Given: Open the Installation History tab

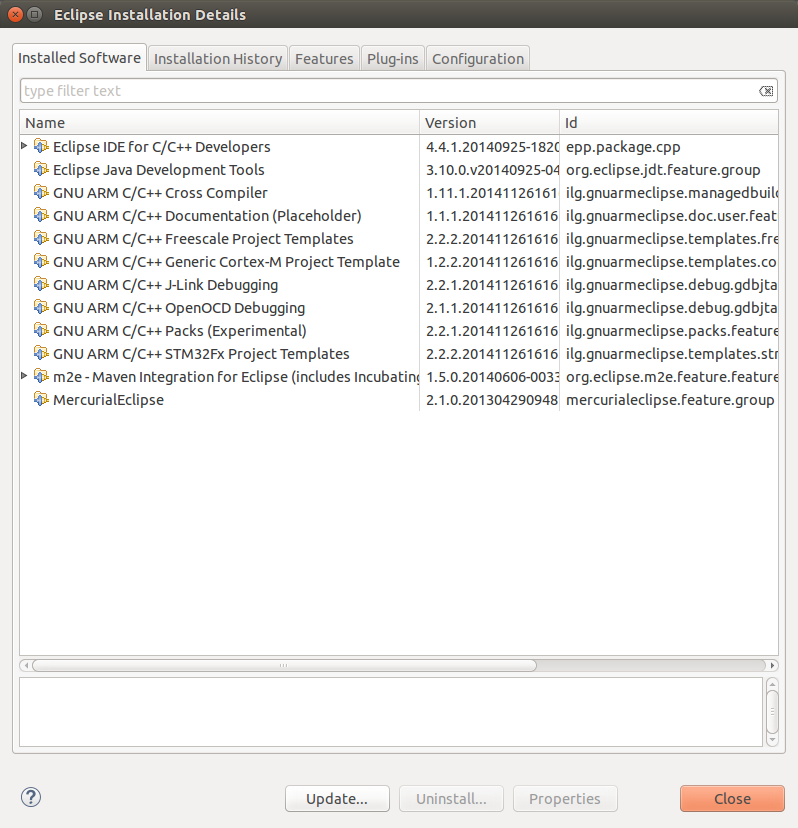Looking at the screenshot, I should click(x=218, y=59).
